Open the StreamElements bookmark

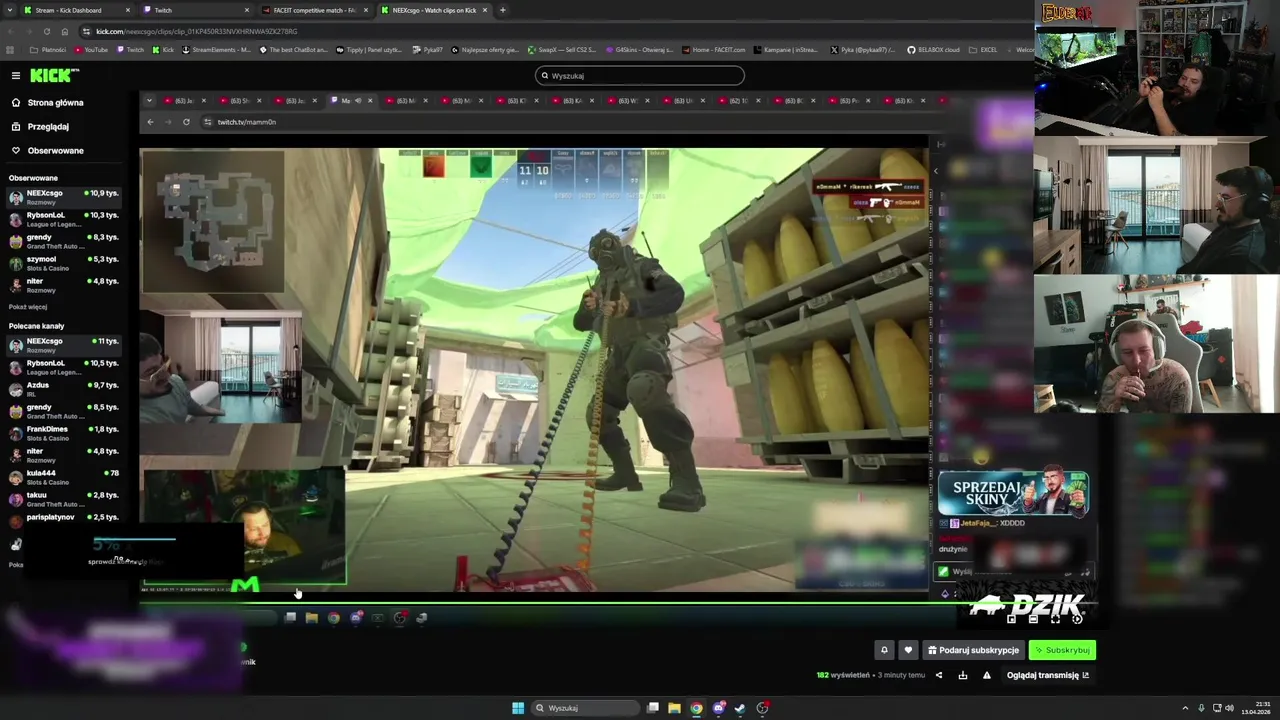tap(215, 49)
